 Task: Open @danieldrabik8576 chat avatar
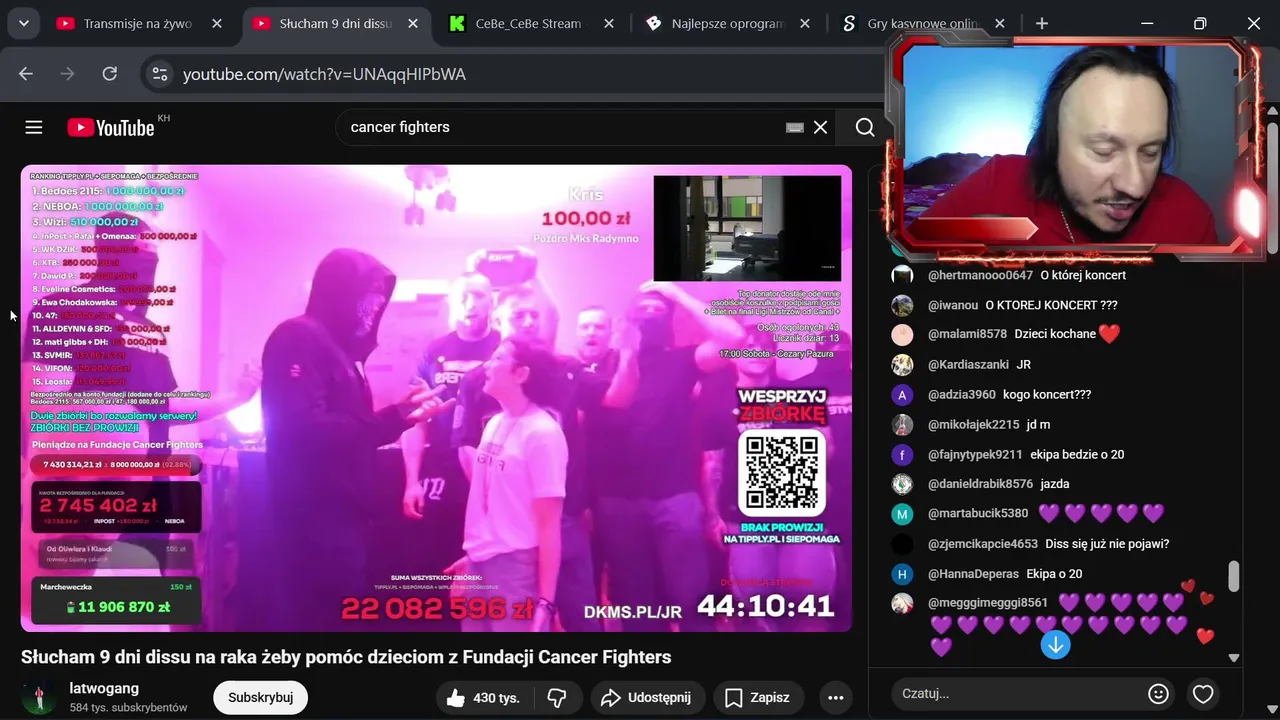(x=902, y=484)
